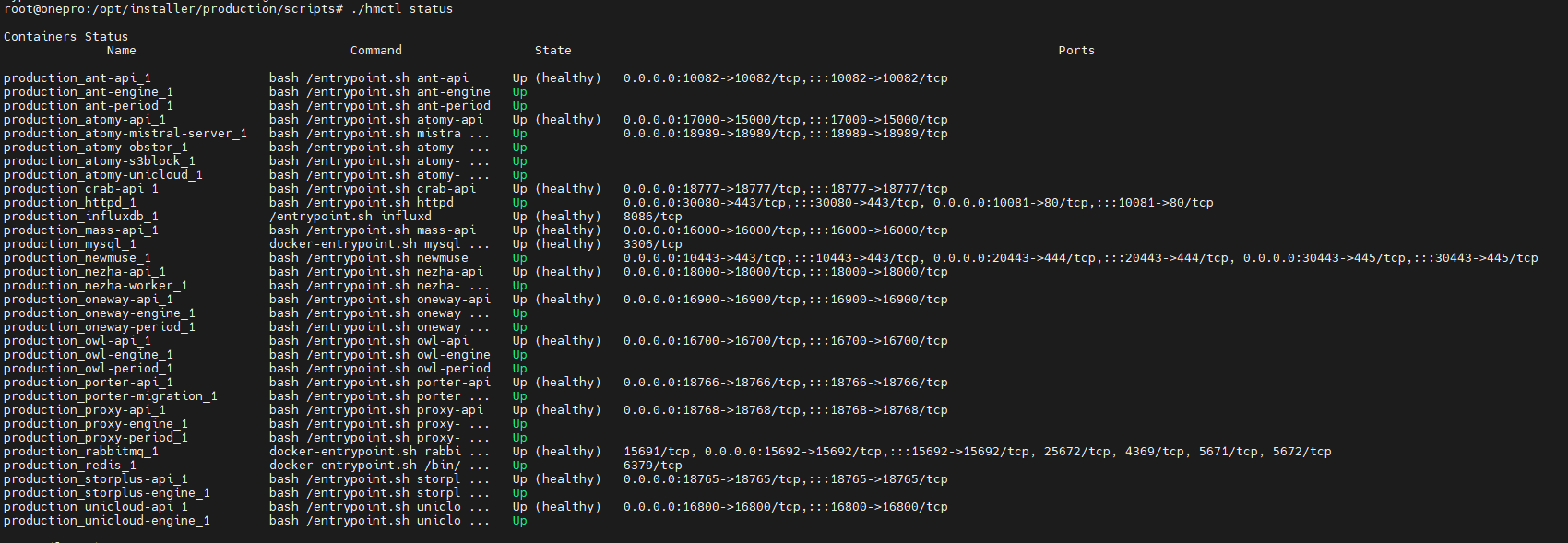Click the production_rabbitmq_1 container name
The width and height of the screenshot is (1568, 543).
(81, 452)
